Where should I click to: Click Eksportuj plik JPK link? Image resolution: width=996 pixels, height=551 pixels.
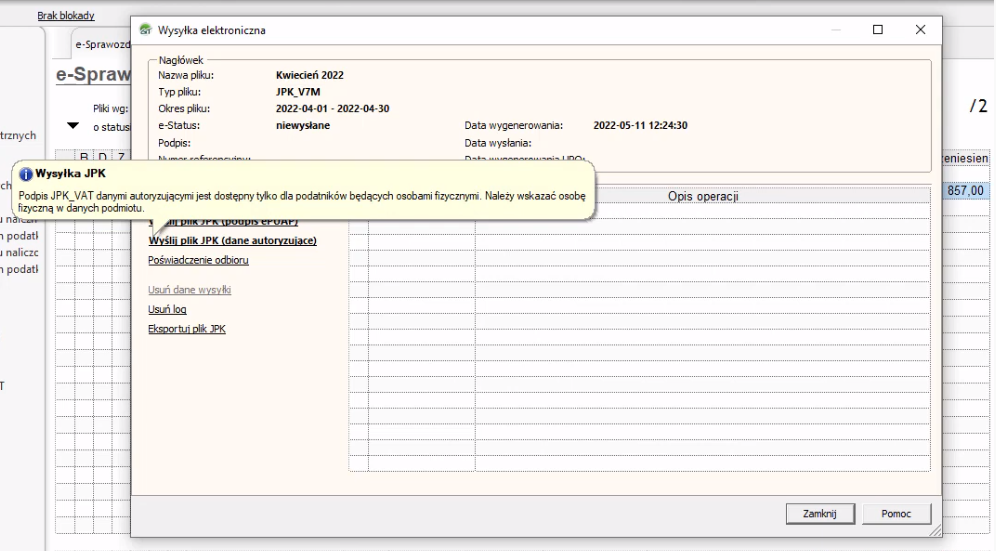187,329
